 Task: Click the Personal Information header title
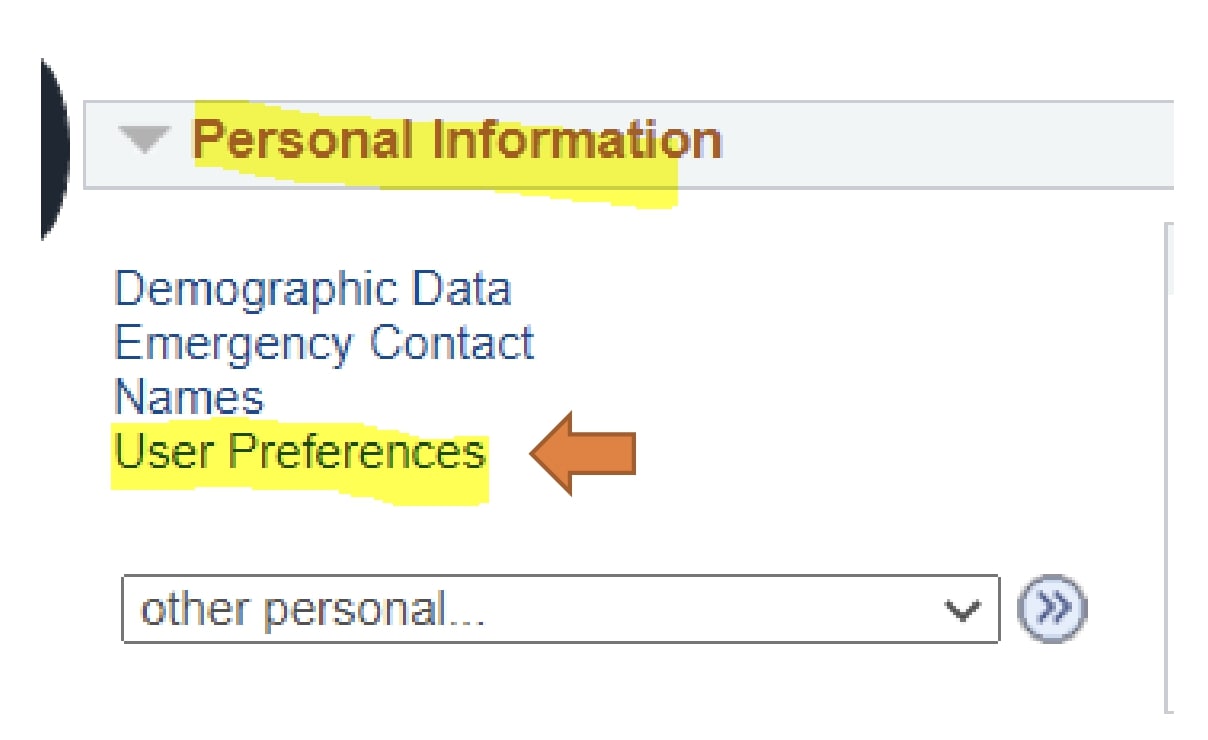tap(456, 140)
